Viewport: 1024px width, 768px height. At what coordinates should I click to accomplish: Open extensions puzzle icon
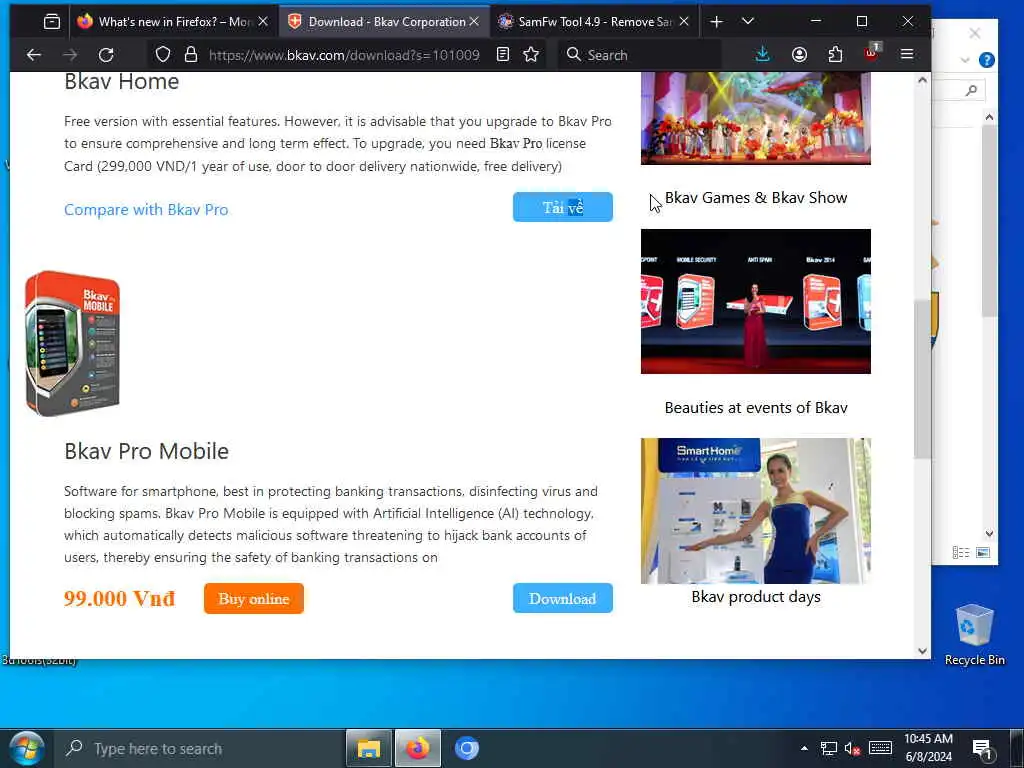[835, 55]
